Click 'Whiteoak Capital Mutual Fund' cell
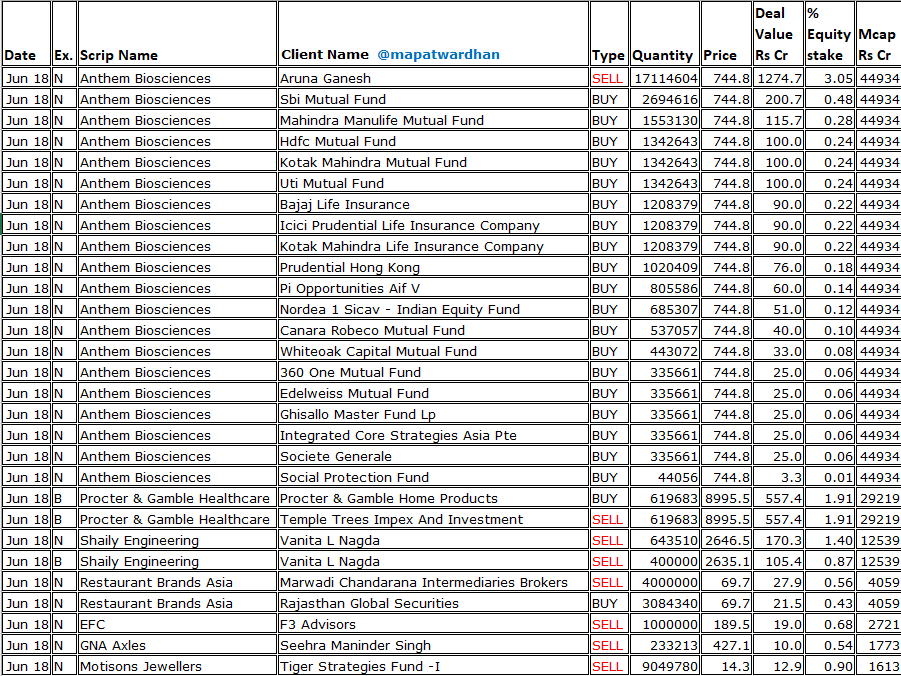The image size is (901, 676). [x=433, y=351]
